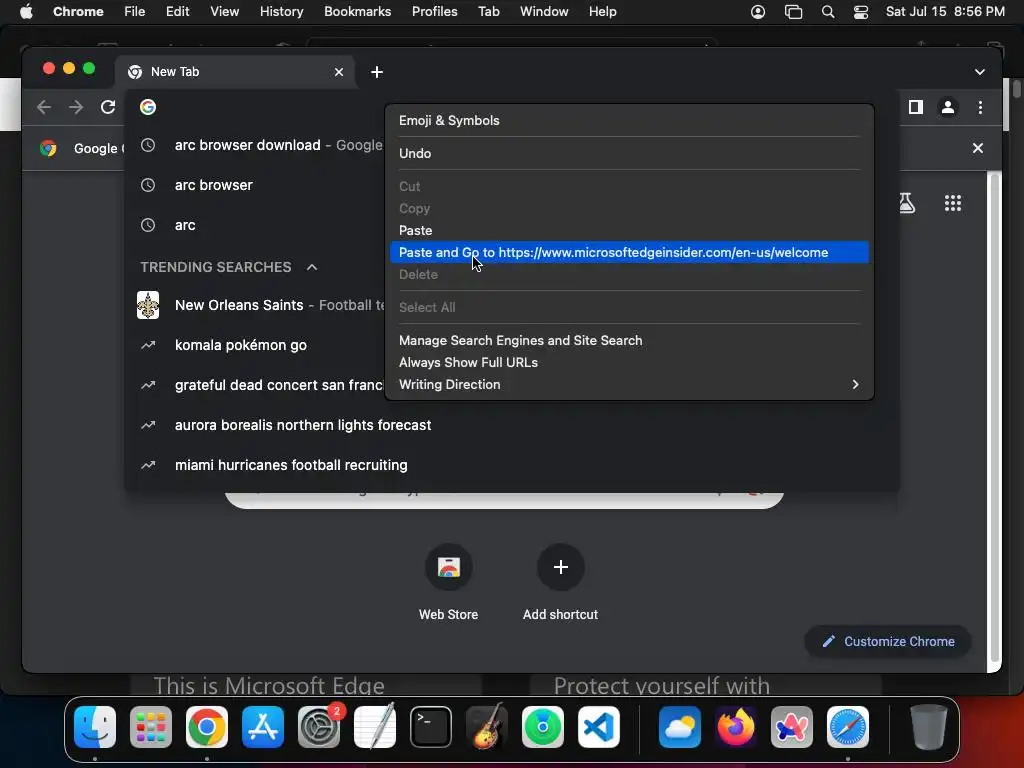1024x768 pixels.
Task: Click the menu bar date and time
Action: click(x=945, y=12)
